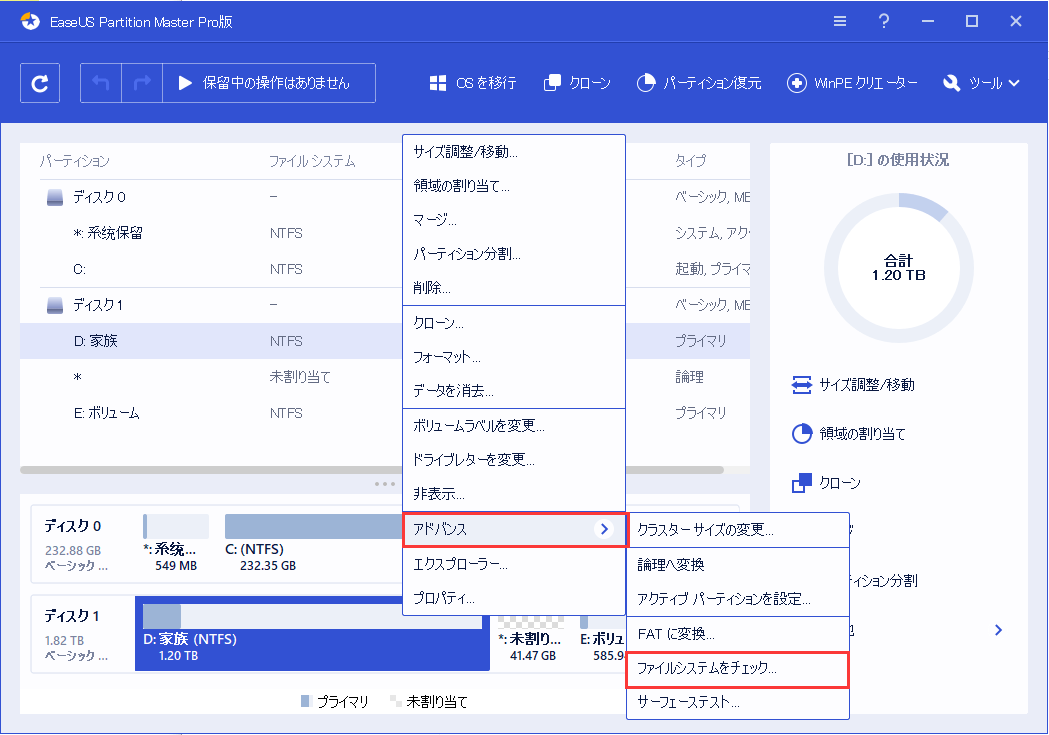
Task: Open the hamburger menu in title bar
Action: point(840,21)
